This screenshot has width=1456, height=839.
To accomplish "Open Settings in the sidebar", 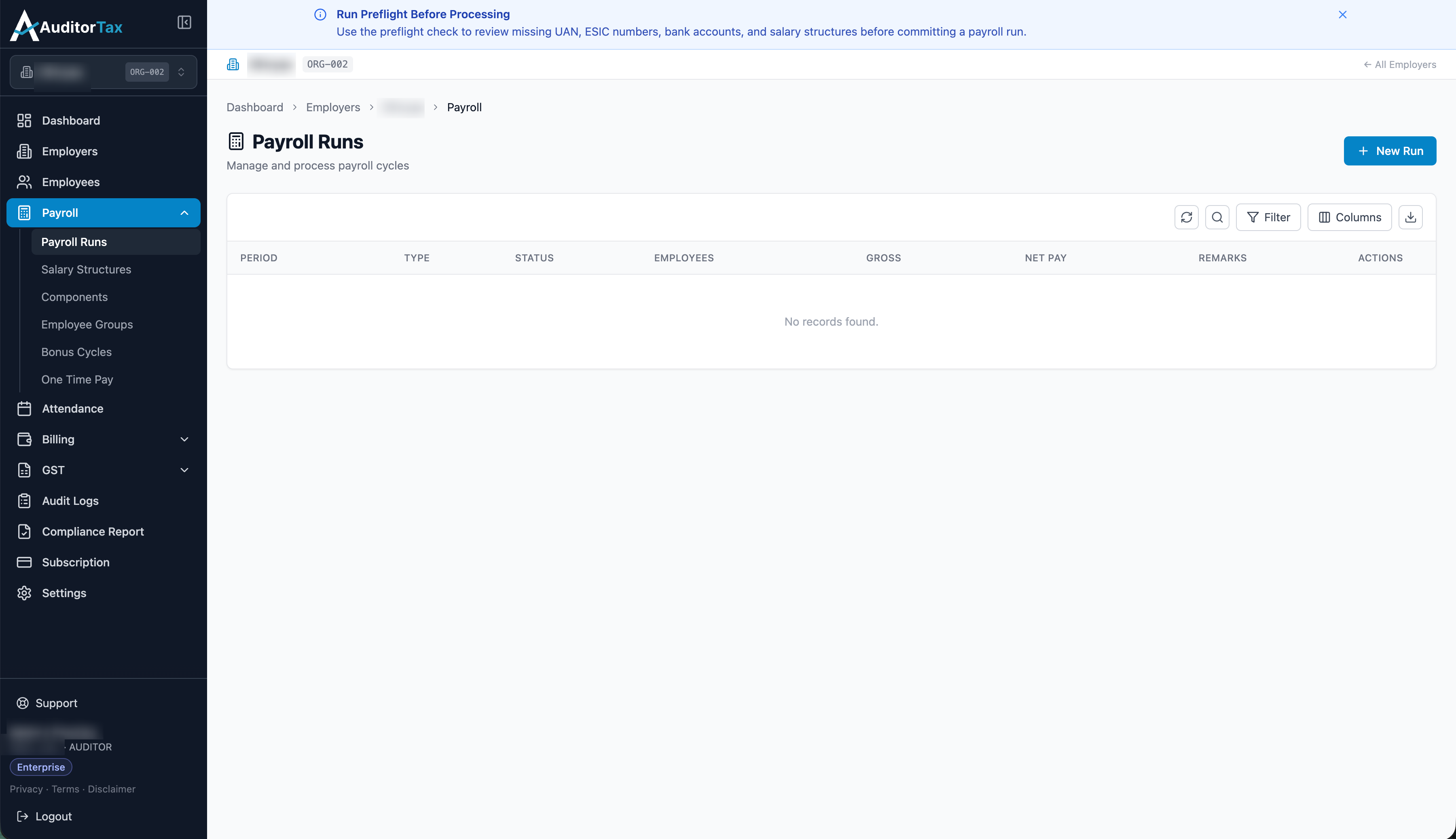I will pyautogui.click(x=104, y=593).
